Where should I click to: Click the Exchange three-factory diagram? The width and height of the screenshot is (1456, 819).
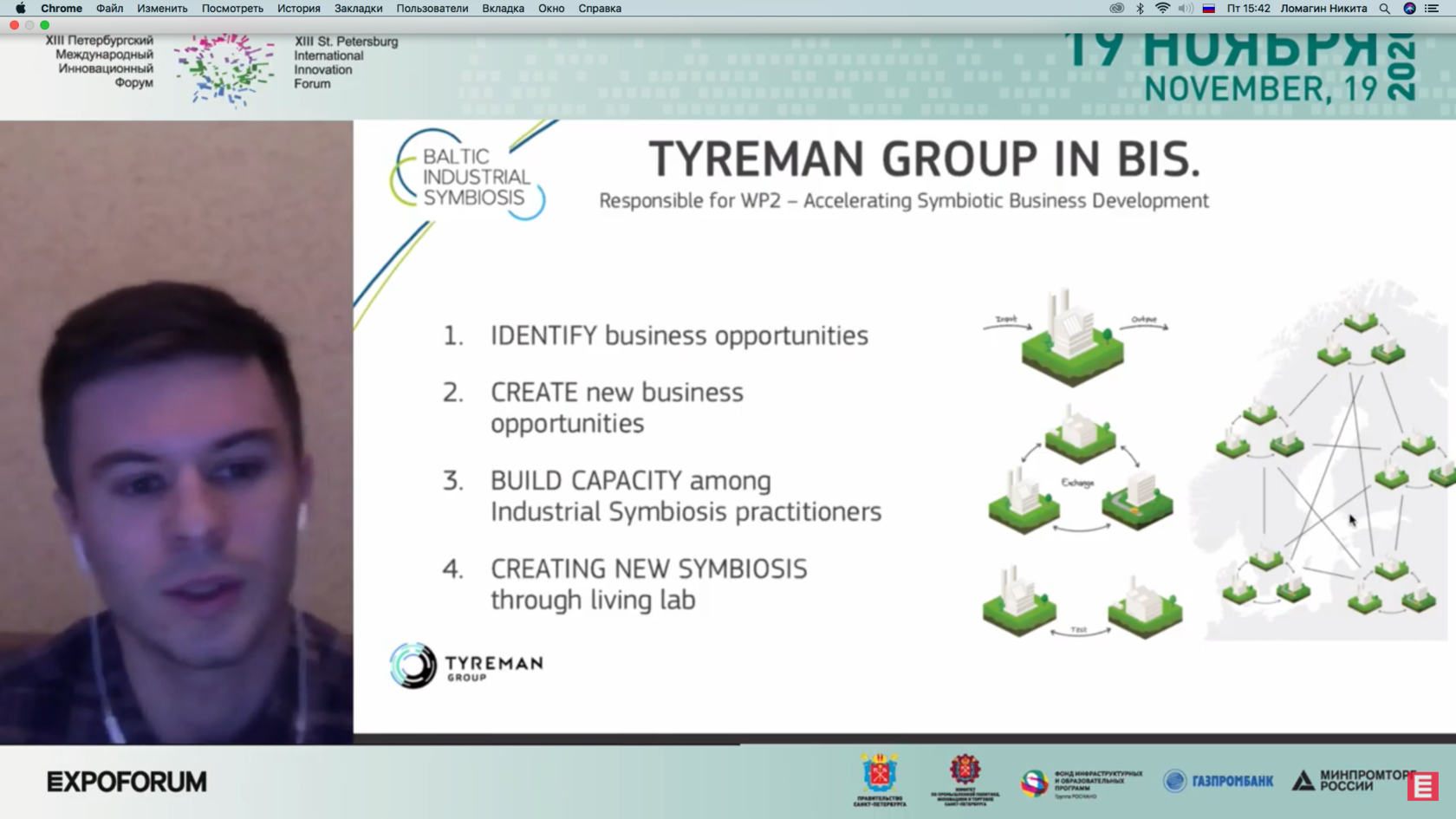1080,470
